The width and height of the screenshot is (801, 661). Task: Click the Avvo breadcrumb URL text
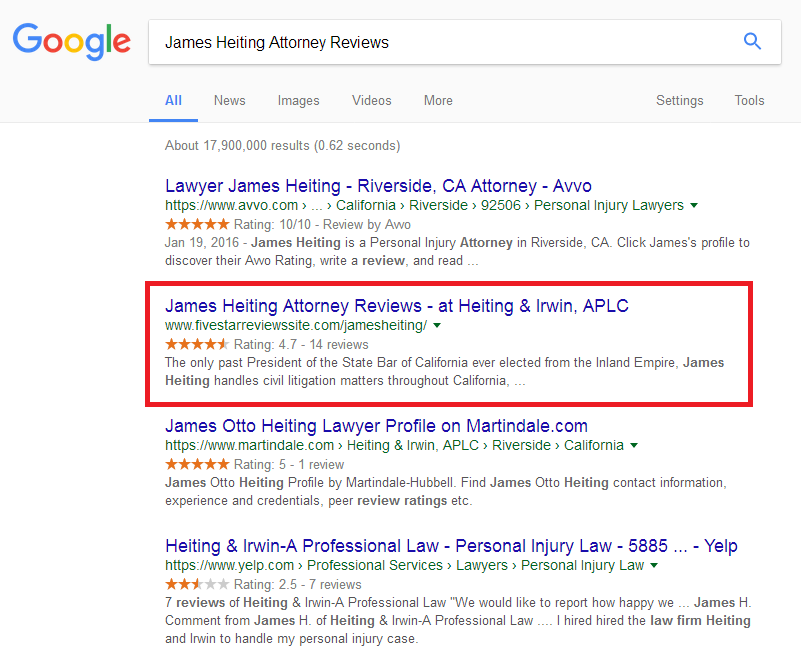[x=424, y=205]
